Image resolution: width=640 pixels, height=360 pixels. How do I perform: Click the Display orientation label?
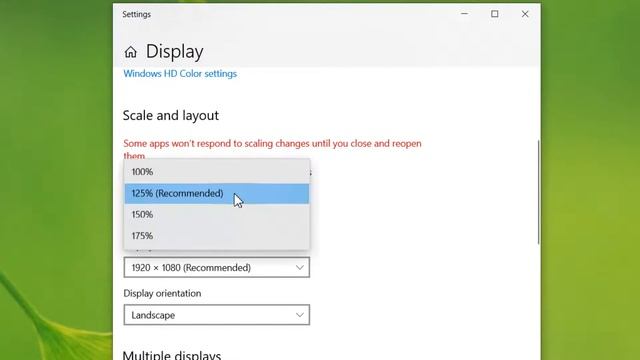(x=162, y=293)
